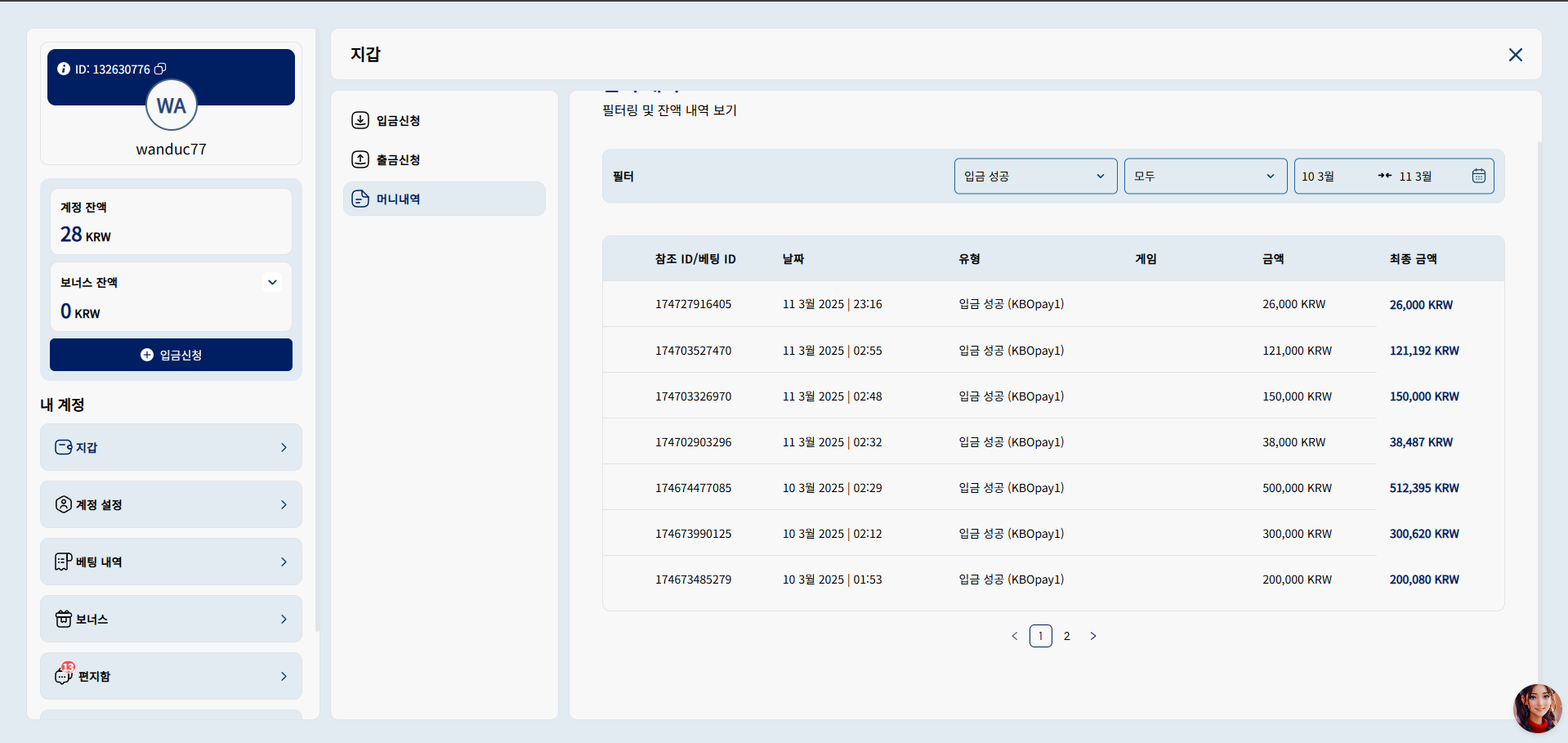Select page 1 in pagination
This screenshot has height=743, width=1568.
pyautogui.click(x=1041, y=636)
